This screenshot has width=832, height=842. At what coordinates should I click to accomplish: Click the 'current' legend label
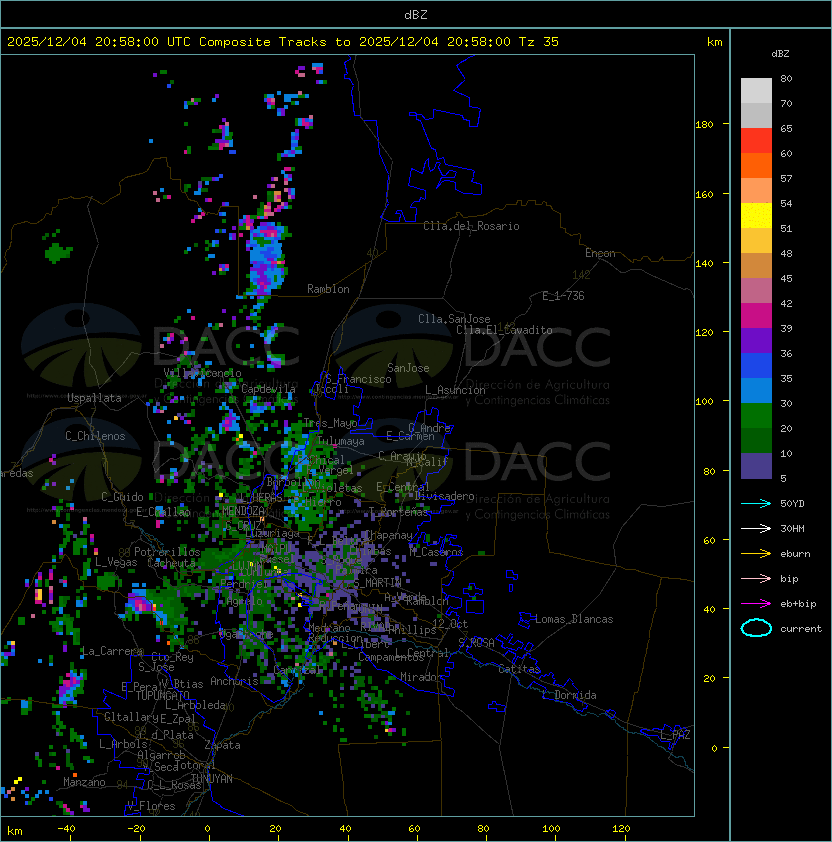[x=801, y=629]
